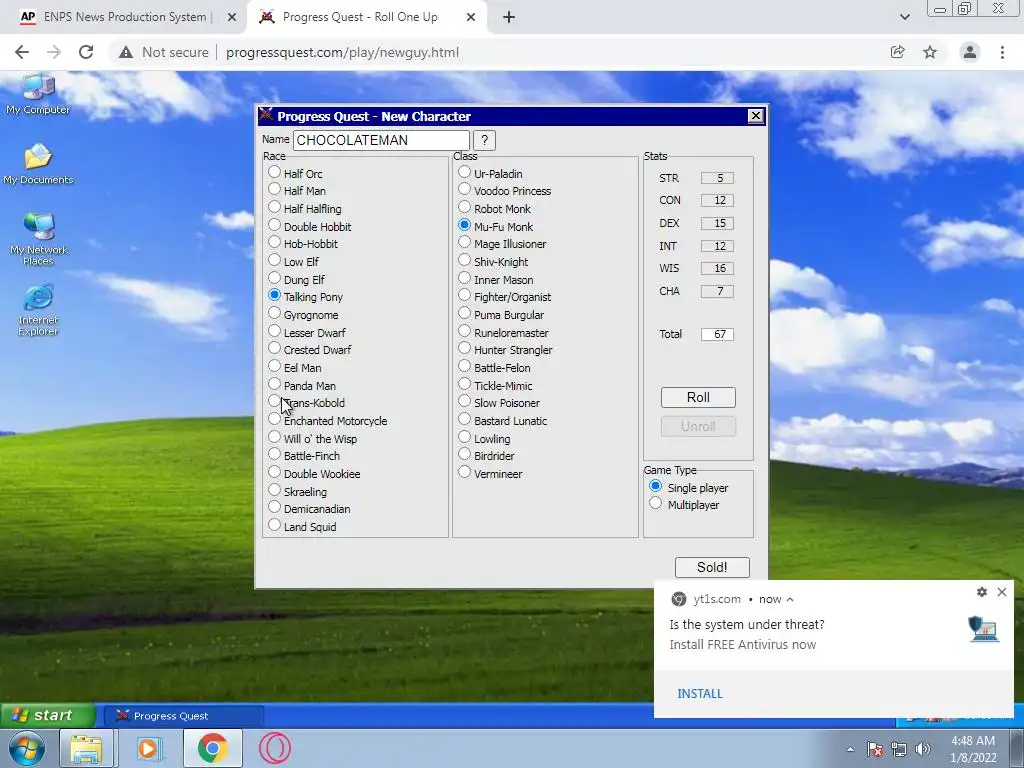1024x768 pixels.
Task: Choose Land Squid race
Action: pyautogui.click(x=274, y=524)
